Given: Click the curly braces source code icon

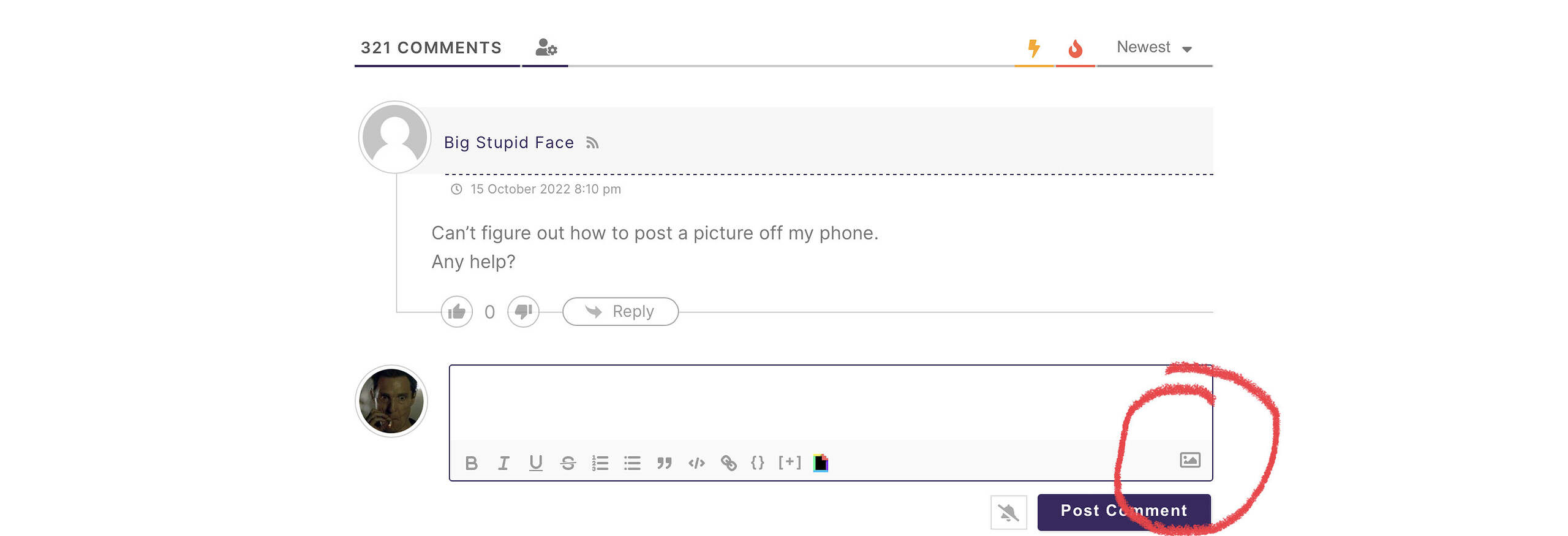Looking at the screenshot, I should coord(758,462).
